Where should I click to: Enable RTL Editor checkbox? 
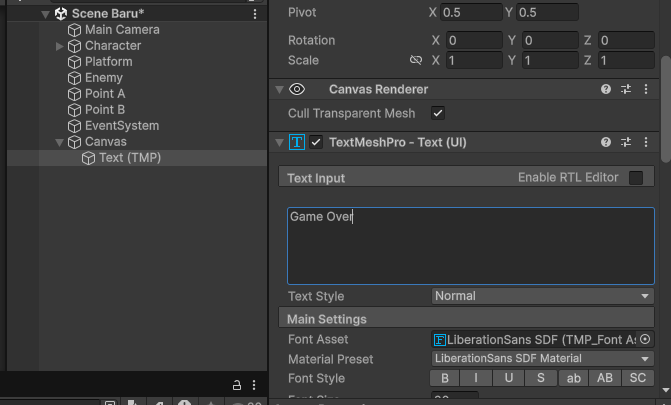tap(636, 178)
